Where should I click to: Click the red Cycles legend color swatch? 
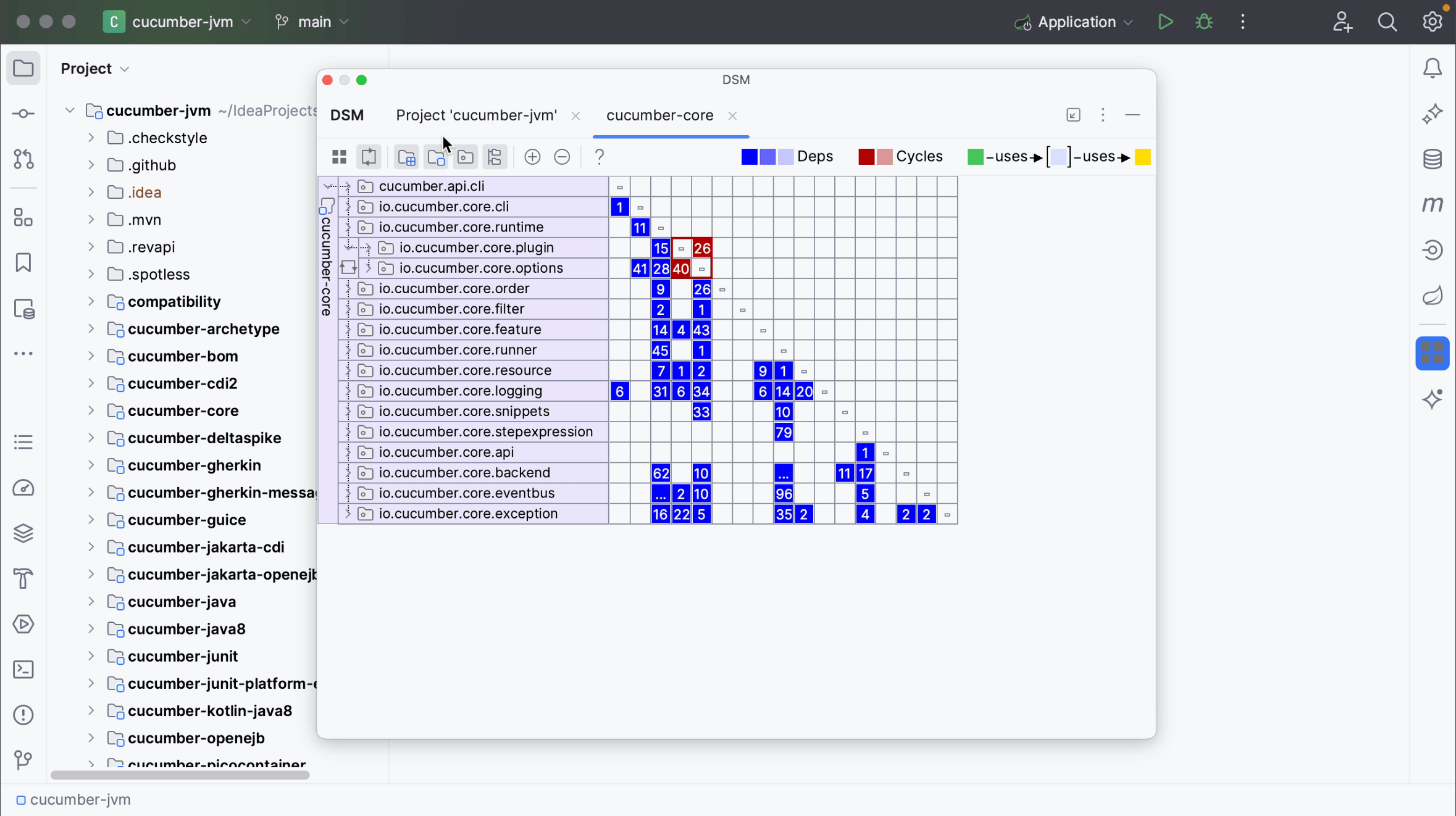pos(866,157)
